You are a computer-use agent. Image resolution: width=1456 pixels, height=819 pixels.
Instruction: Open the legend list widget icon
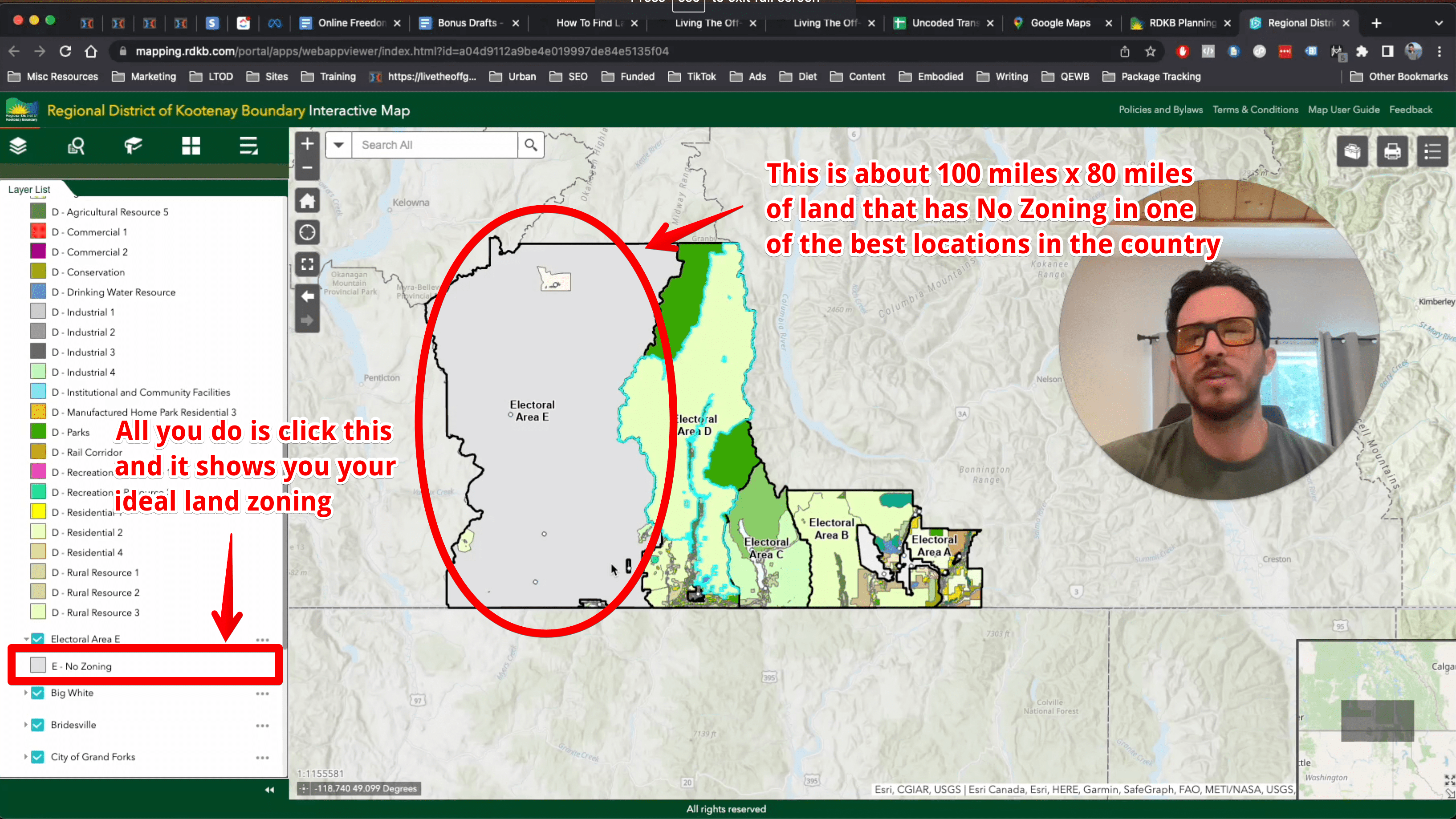pos(248,146)
